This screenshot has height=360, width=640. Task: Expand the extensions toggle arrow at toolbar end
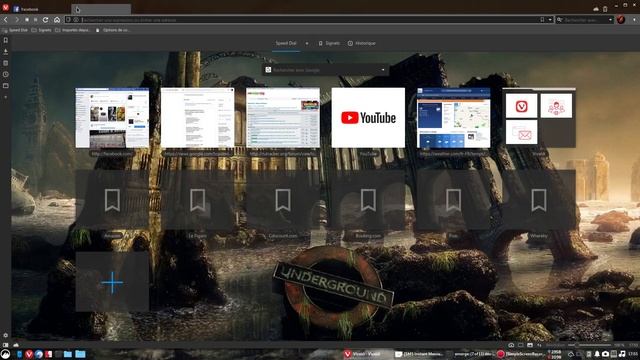pyautogui.click(x=634, y=20)
